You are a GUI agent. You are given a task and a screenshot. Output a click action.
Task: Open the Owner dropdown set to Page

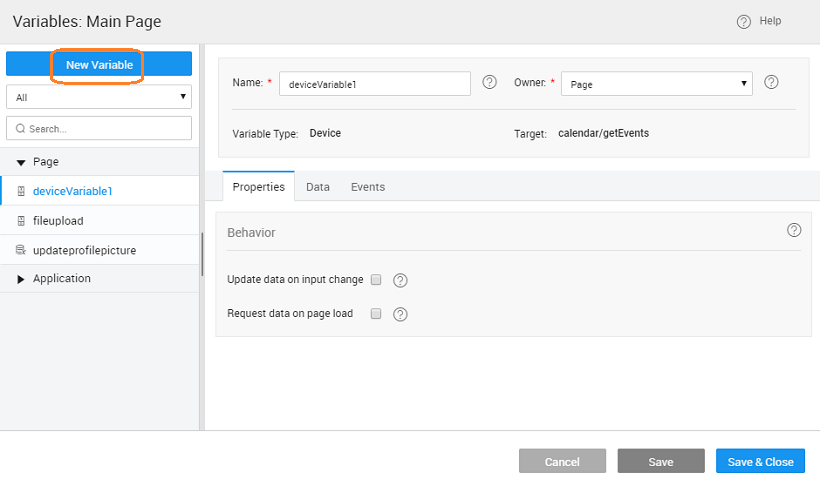coord(656,84)
